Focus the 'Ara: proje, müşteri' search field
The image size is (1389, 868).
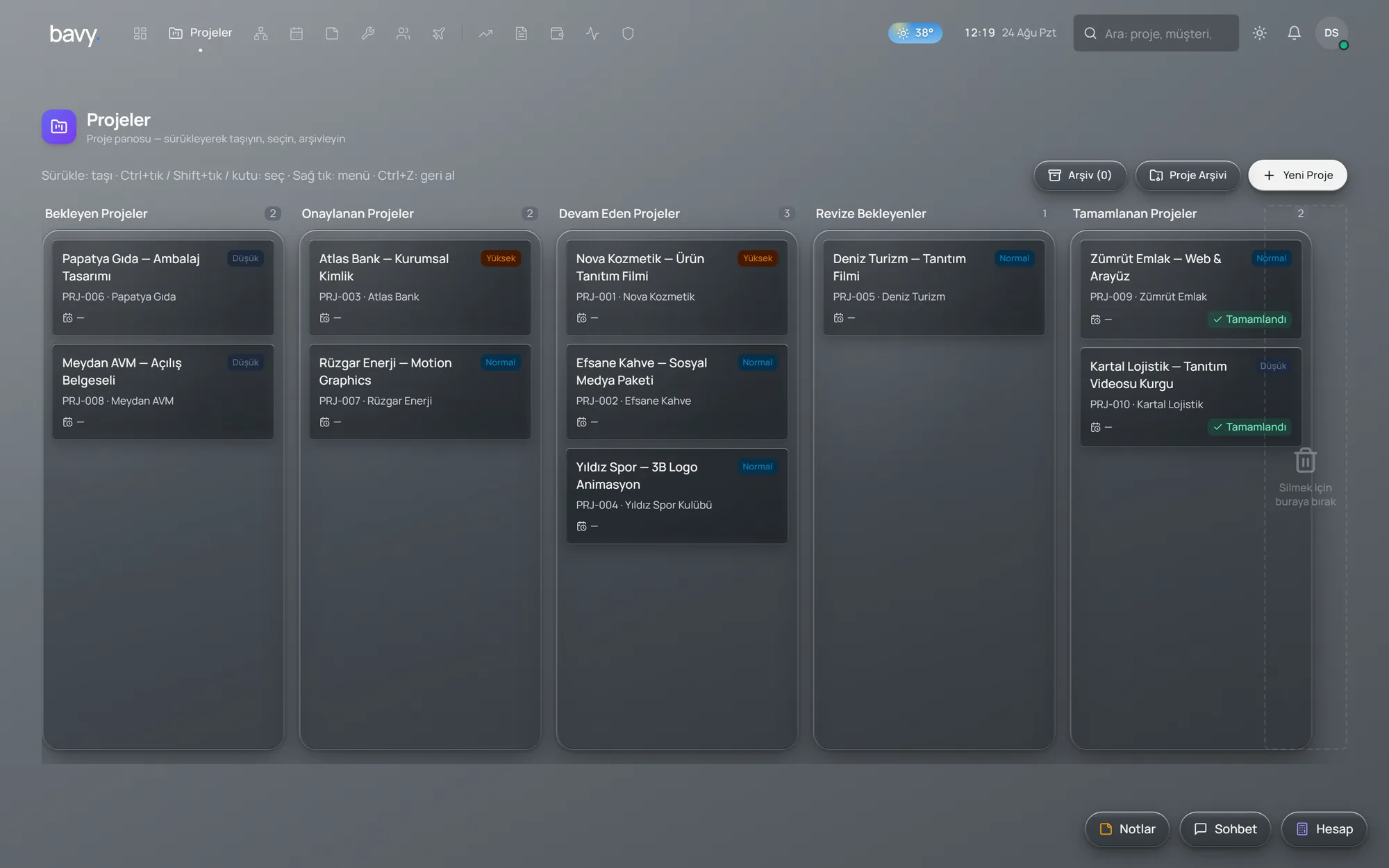point(1156,33)
